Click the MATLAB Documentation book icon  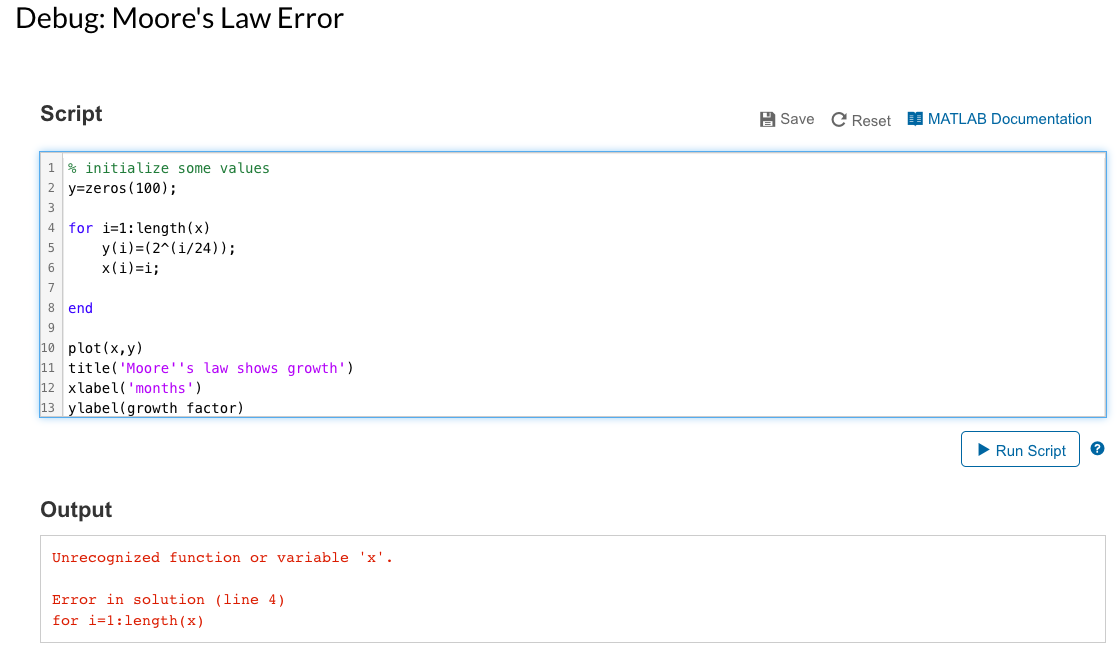coord(913,118)
